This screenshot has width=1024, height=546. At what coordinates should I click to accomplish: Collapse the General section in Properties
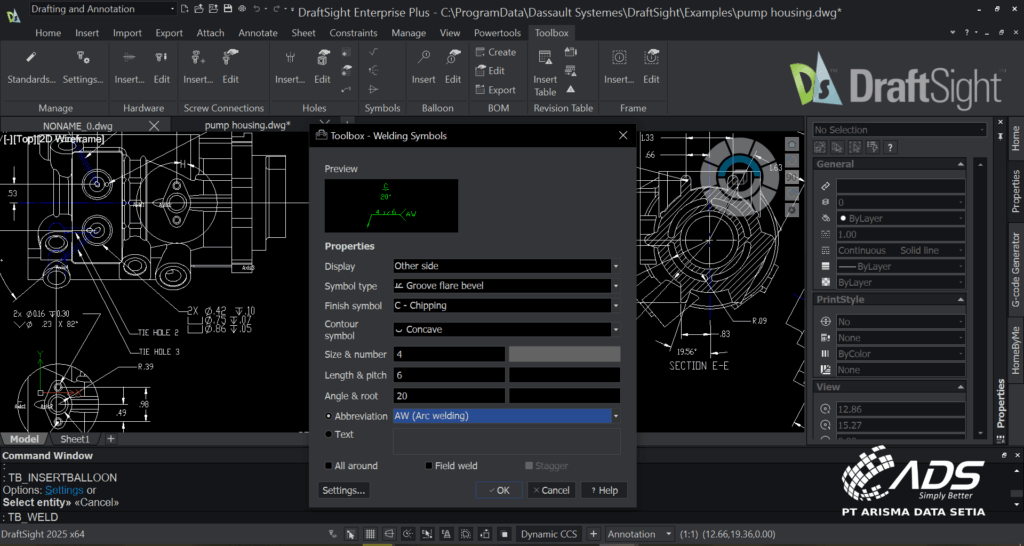point(961,164)
